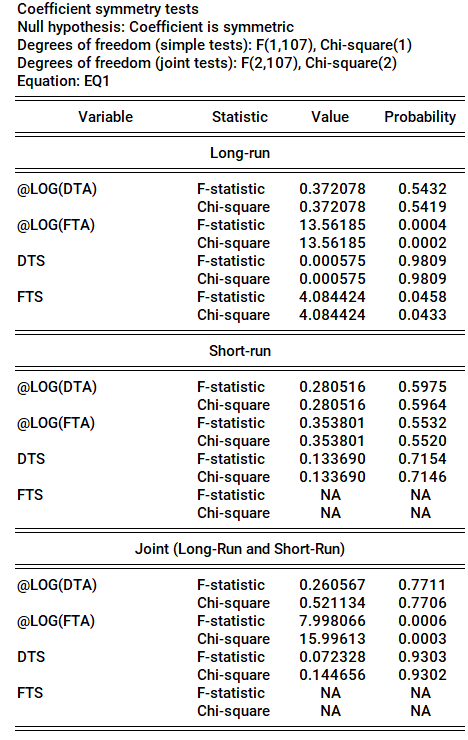Select the Value column header
Screen dimensions: 468x740
coord(330,117)
